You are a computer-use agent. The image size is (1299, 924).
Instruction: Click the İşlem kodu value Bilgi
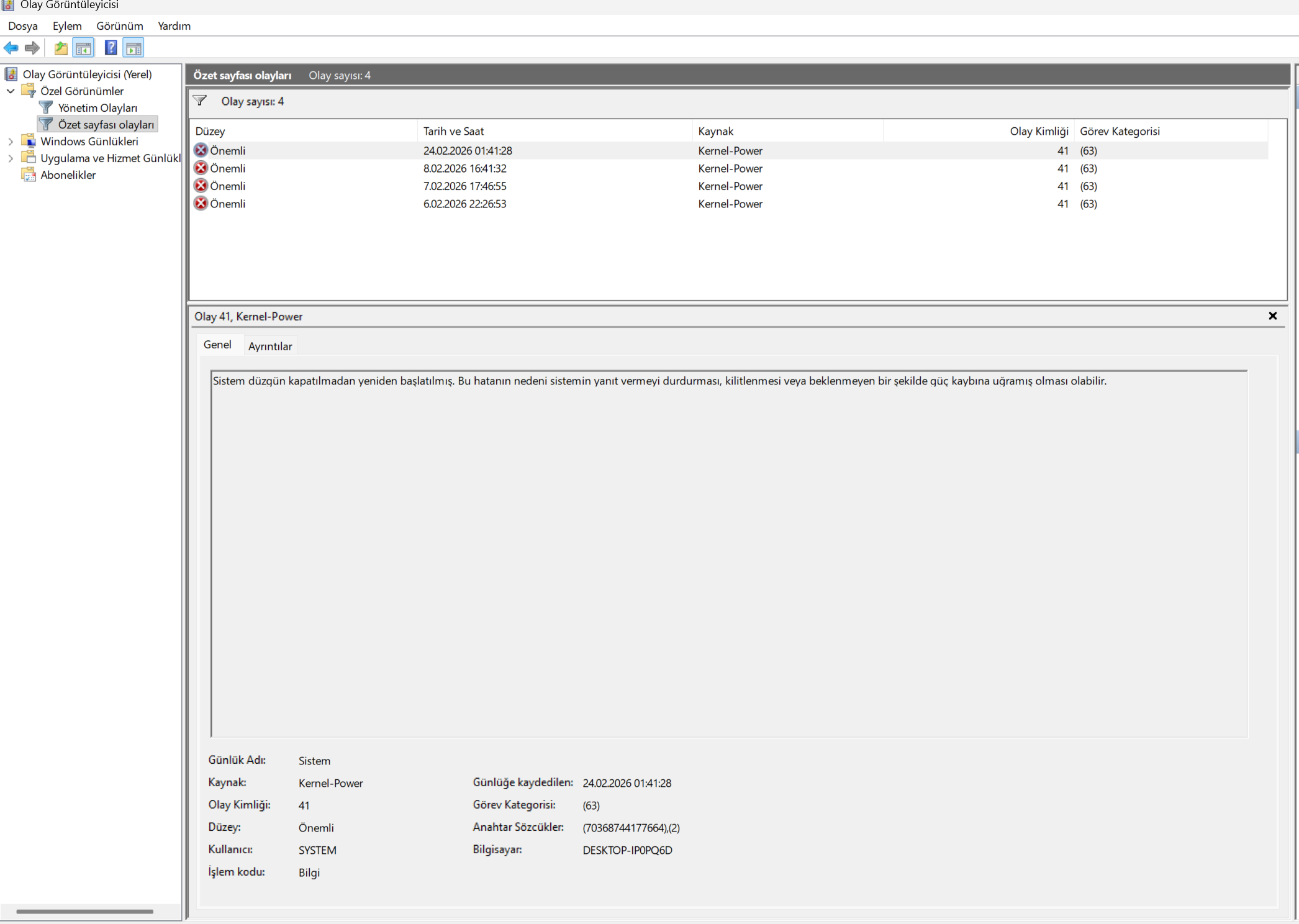point(309,872)
